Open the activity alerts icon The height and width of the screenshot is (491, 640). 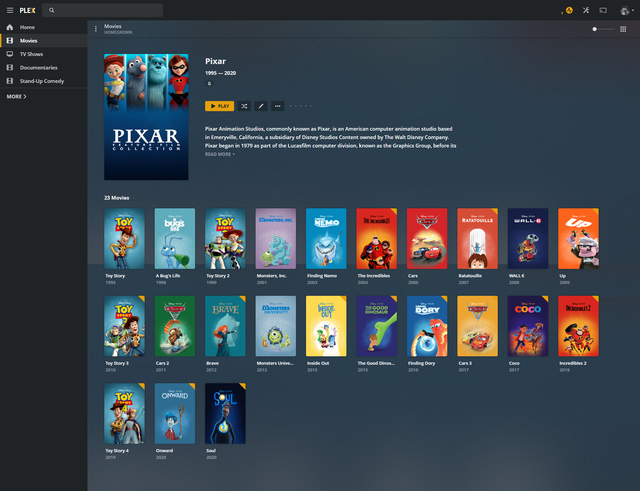[x=569, y=11]
